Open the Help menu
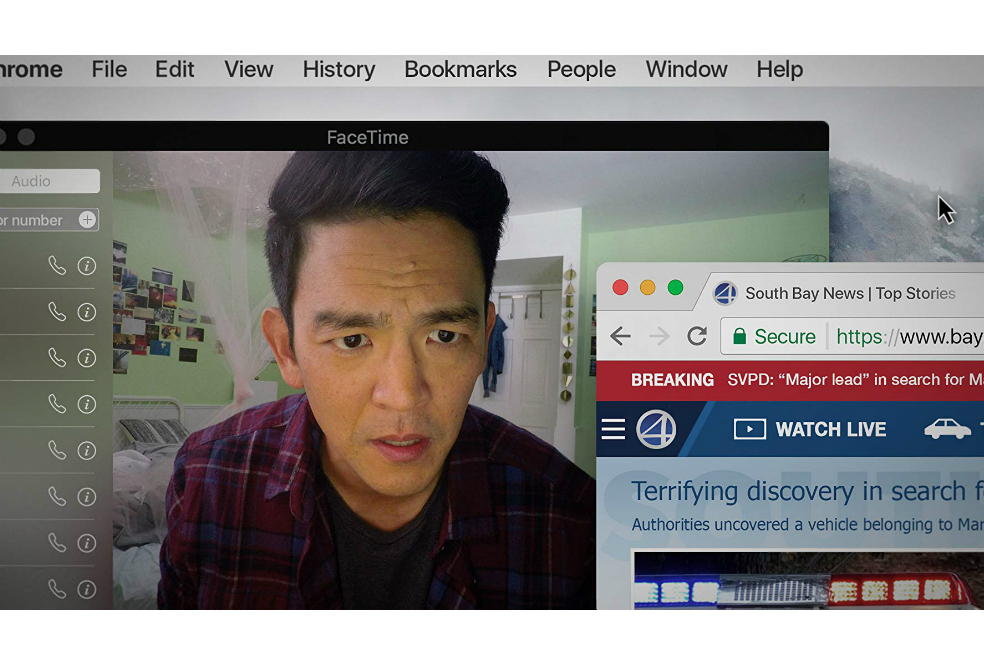The width and height of the screenshot is (984, 655). tap(779, 70)
